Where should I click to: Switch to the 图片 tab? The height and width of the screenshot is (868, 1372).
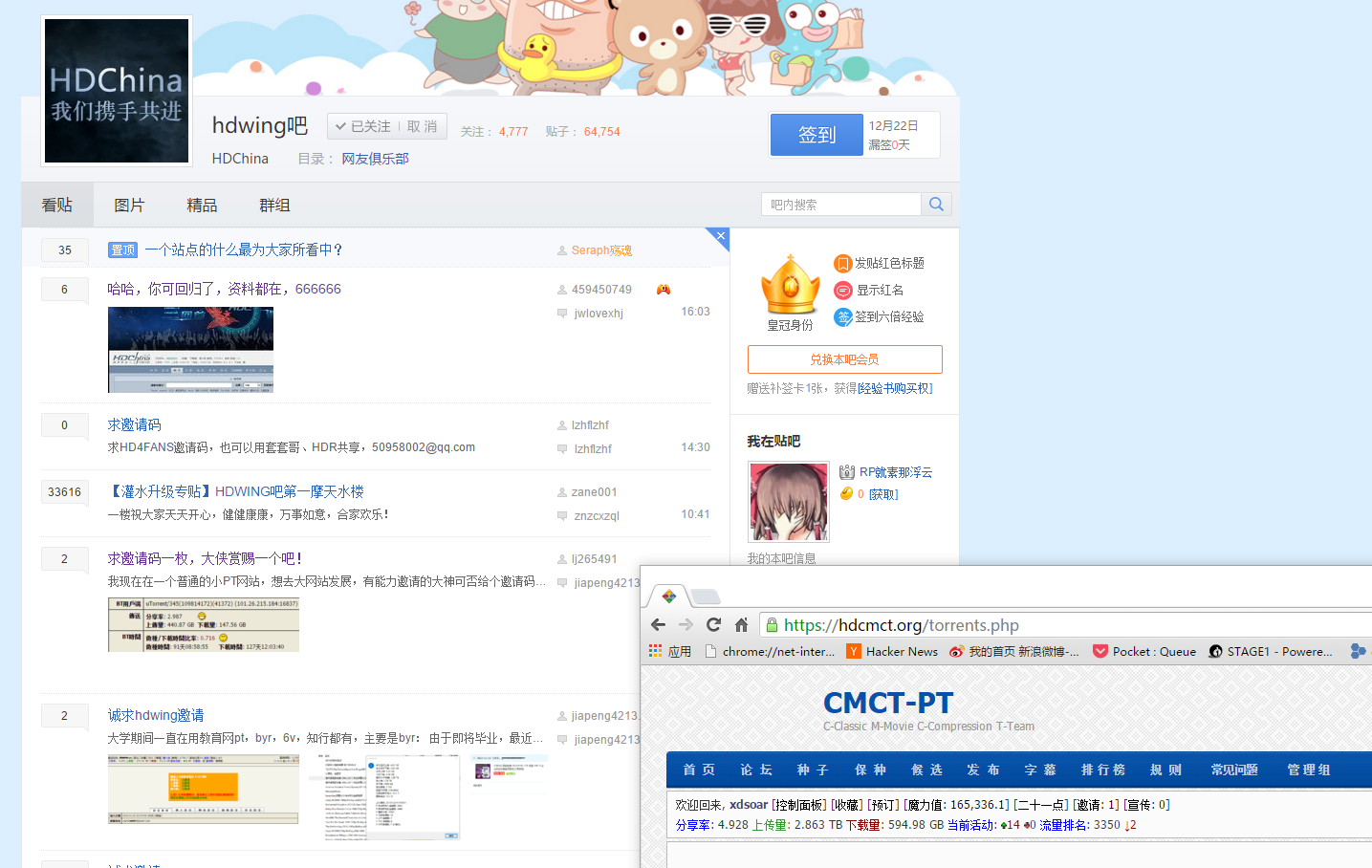point(129,205)
